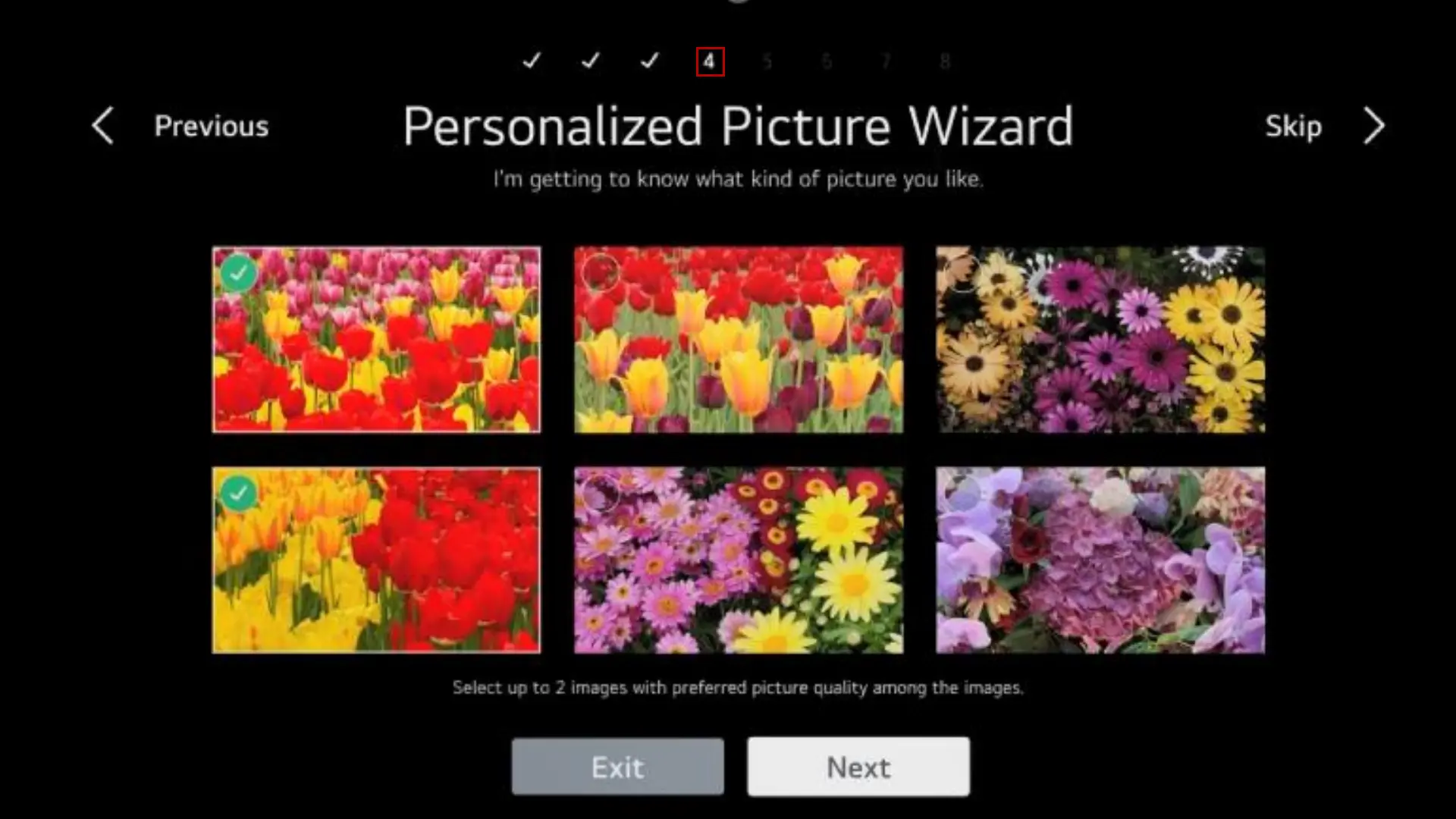Screen dimensions: 1456x819
Task: Check the circle on purple hydrangea image
Action: tap(962, 494)
